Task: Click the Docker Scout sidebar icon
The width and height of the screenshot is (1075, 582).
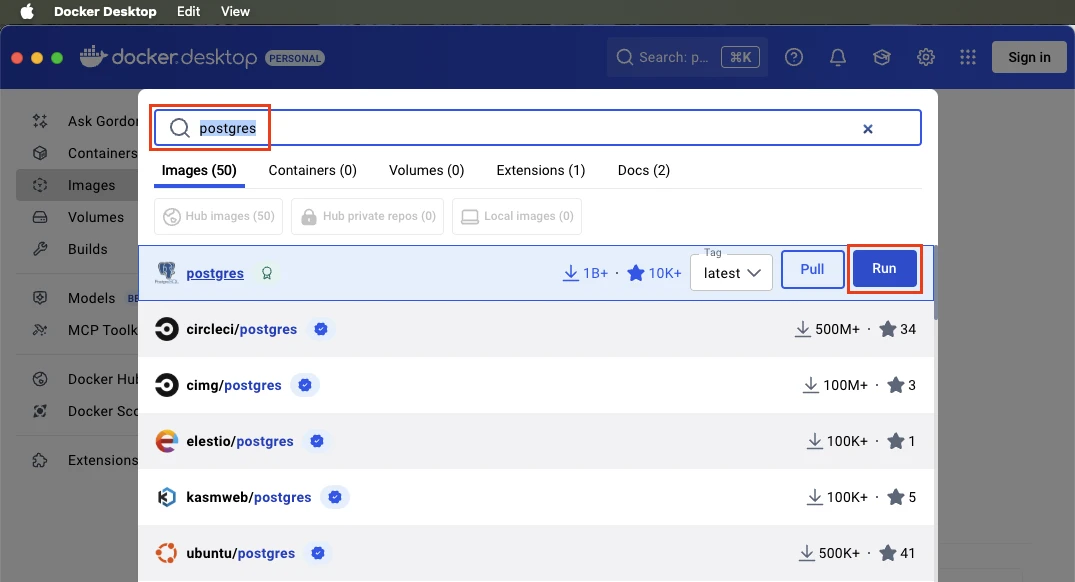Action: pyautogui.click(x=40, y=411)
